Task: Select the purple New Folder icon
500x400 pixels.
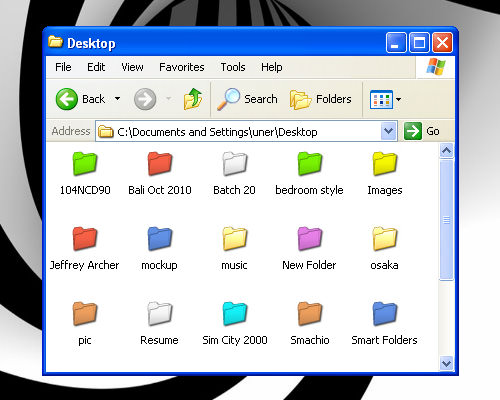Action: click(x=309, y=239)
